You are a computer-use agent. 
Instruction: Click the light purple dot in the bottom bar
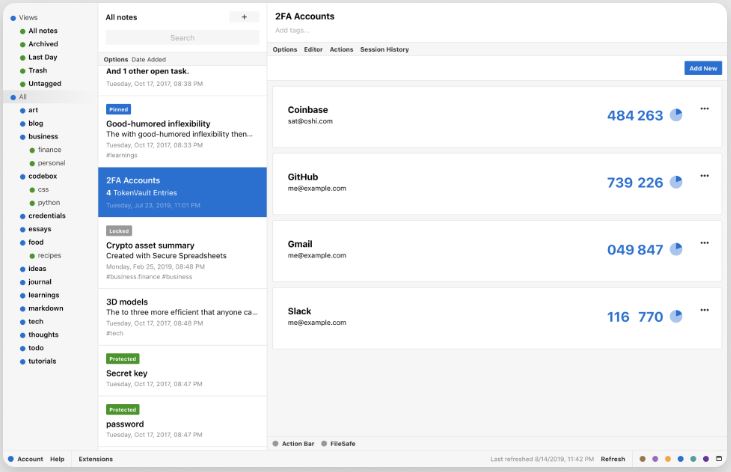[x=655, y=459]
